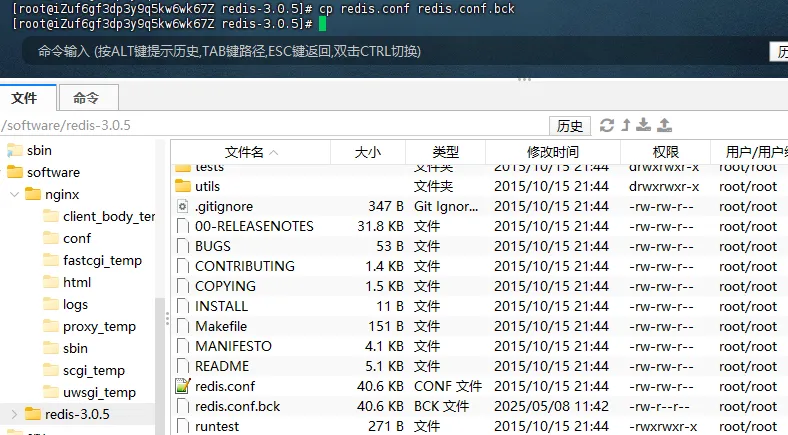Switch to the 文件 tab
This screenshot has height=435, width=788.
click(x=24, y=98)
